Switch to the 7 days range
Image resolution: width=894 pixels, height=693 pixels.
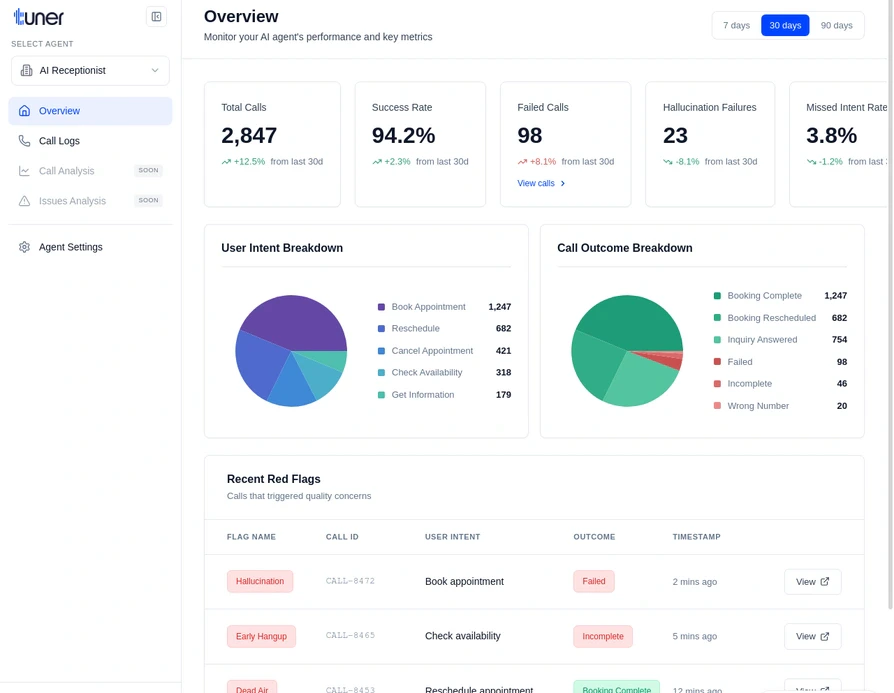[736, 25]
